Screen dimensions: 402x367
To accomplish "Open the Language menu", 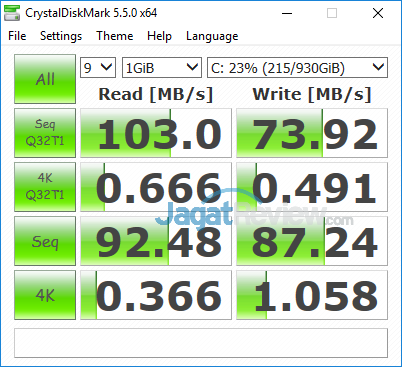I will (212, 36).
